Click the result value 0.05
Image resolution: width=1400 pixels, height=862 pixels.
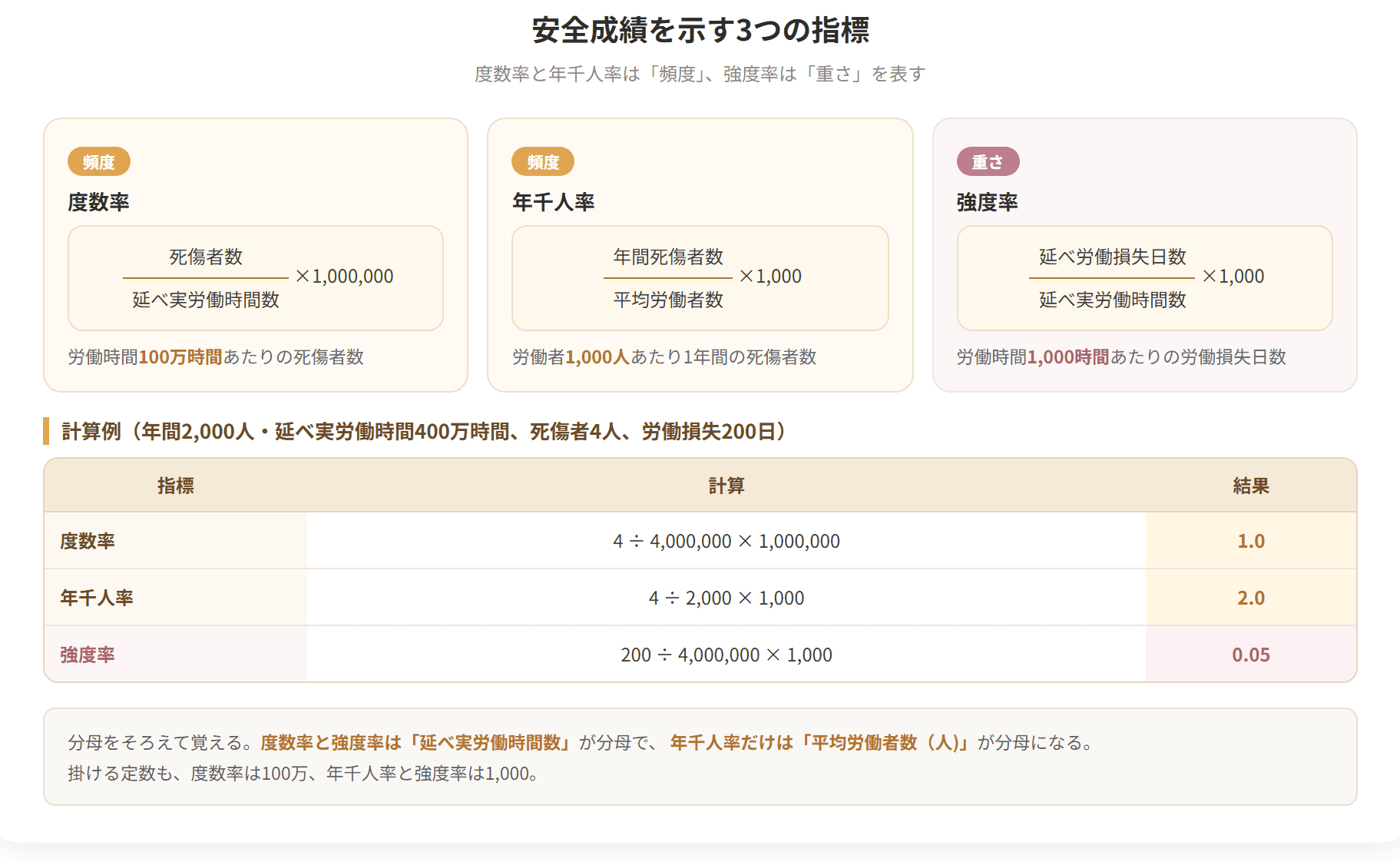coord(1251,655)
